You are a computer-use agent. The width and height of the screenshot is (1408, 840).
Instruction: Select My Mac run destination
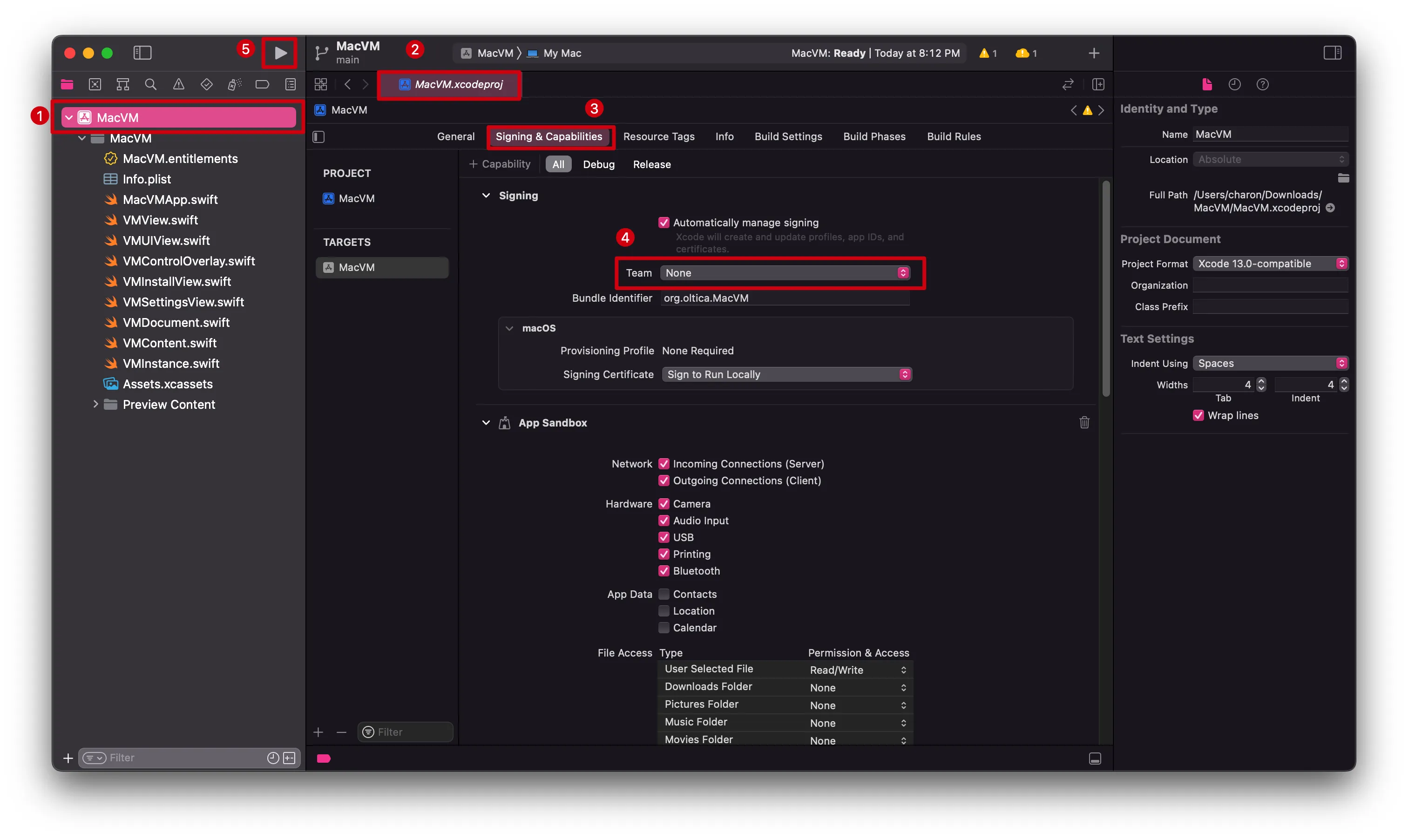click(555, 53)
